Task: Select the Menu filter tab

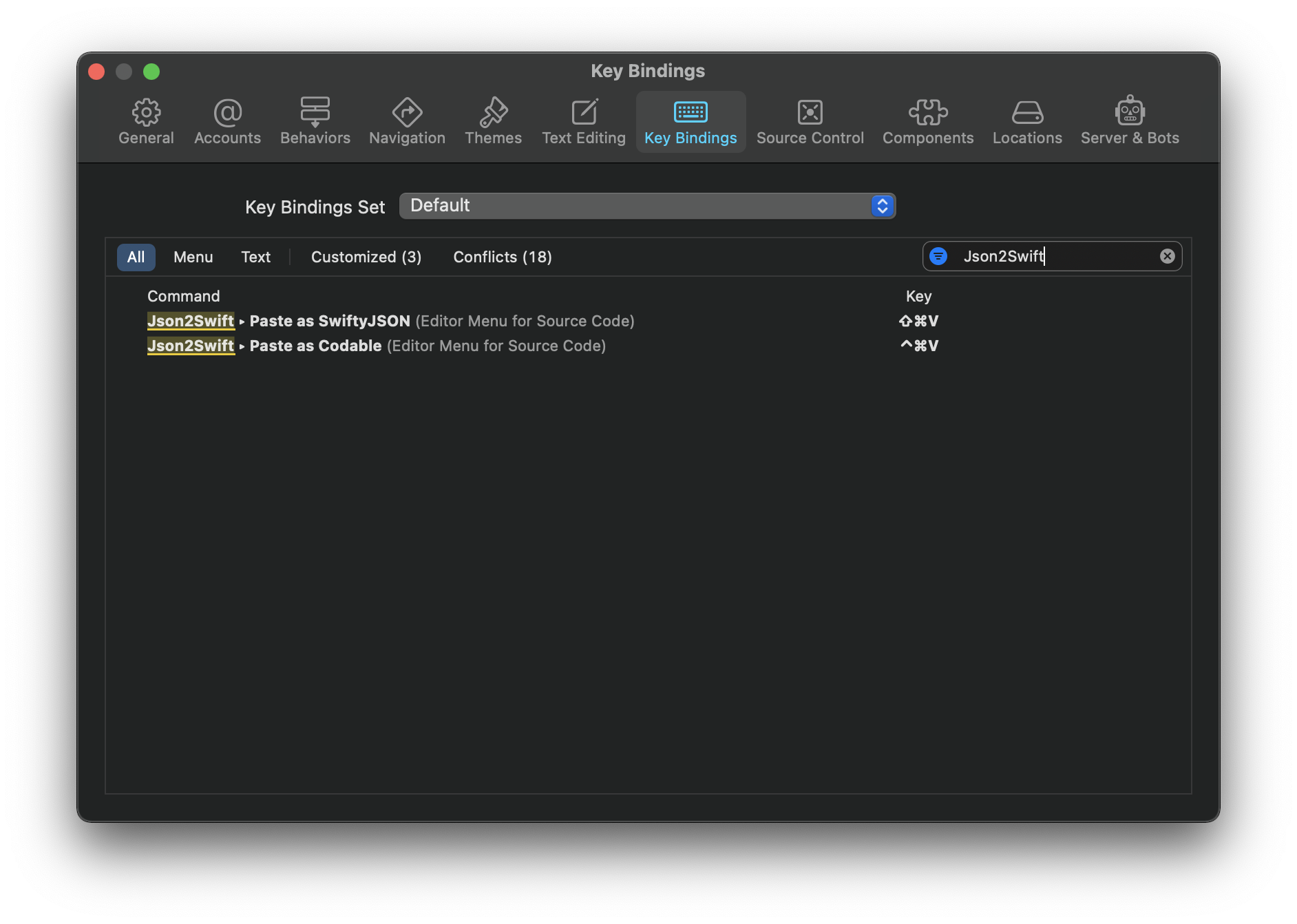Action: tap(193, 257)
